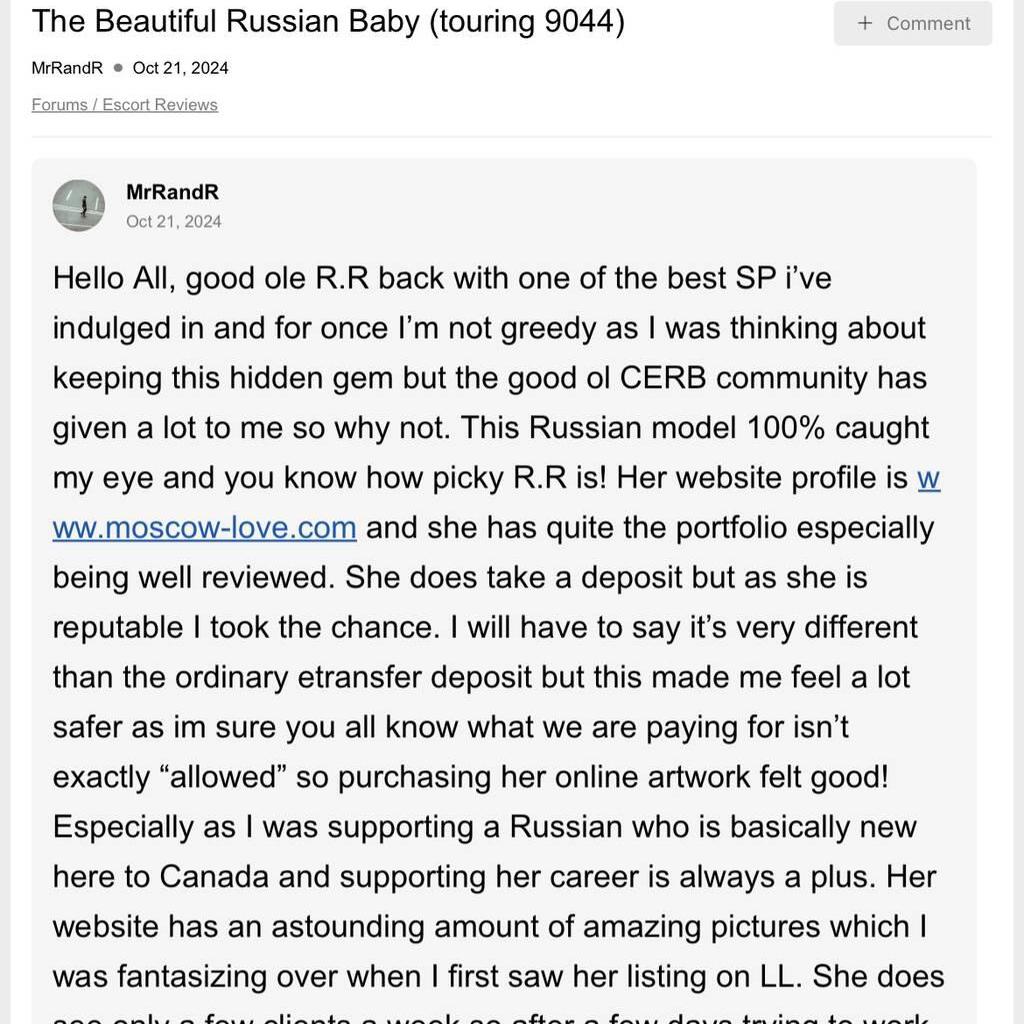Image resolution: width=1024 pixels, height=1024 pixels.
Task: Click the text 'listing on LL' in post
Action: click(x=714, y=977)
